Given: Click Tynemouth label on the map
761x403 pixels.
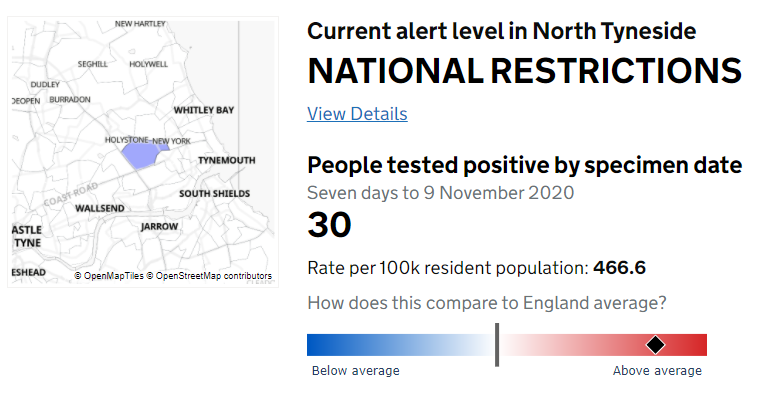Looking at the screenshot, I should (x=226, y=160).
